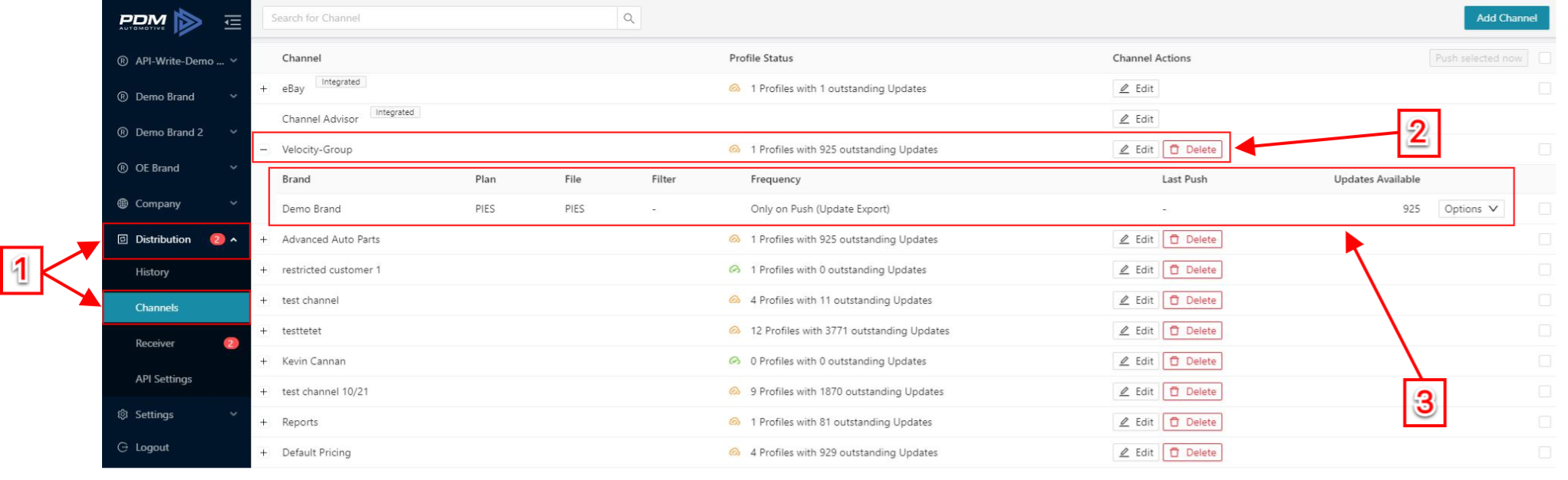Click the Default Pricing status icon
1568x480 pixels.
click(x=735, y=452)
